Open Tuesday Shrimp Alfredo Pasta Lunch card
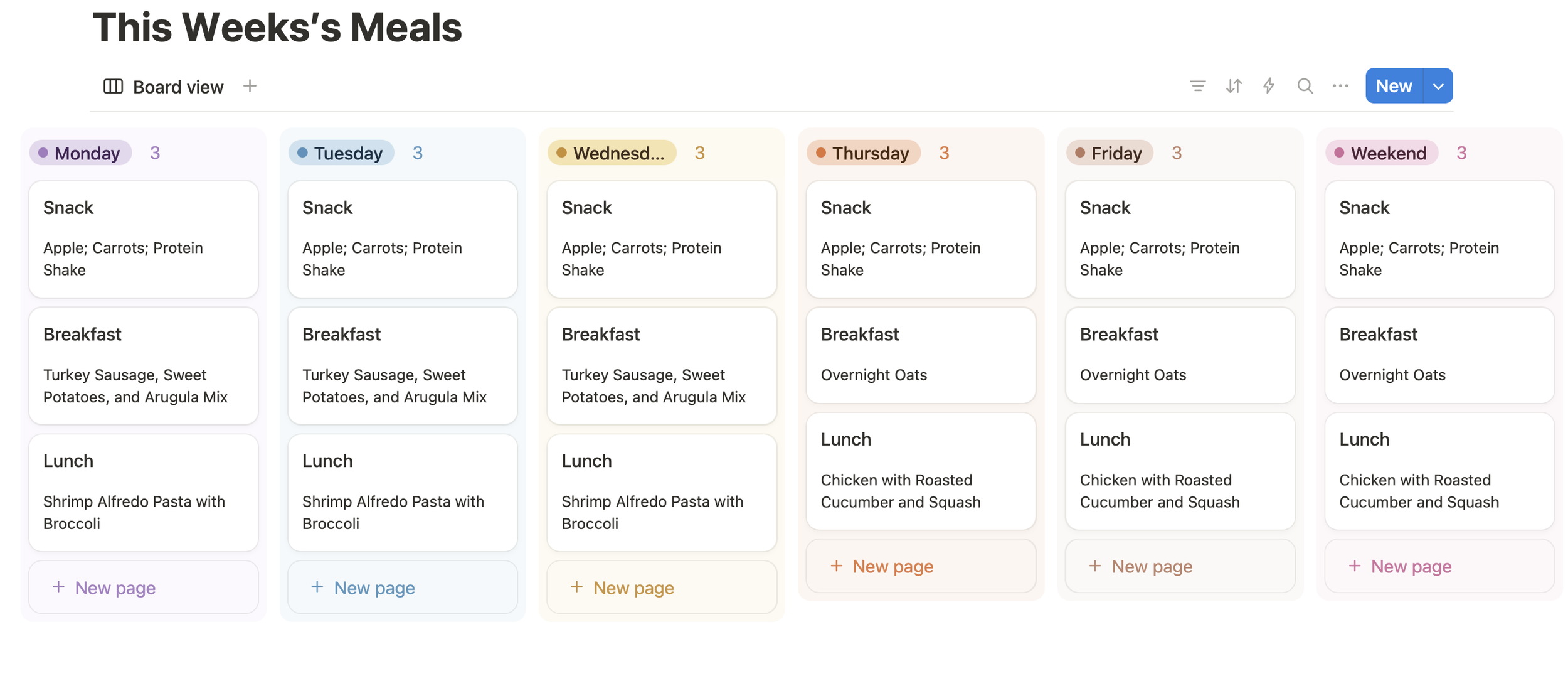Viewport: 1568px width, 681px height. pyautogui.click(x=403, y=493)
